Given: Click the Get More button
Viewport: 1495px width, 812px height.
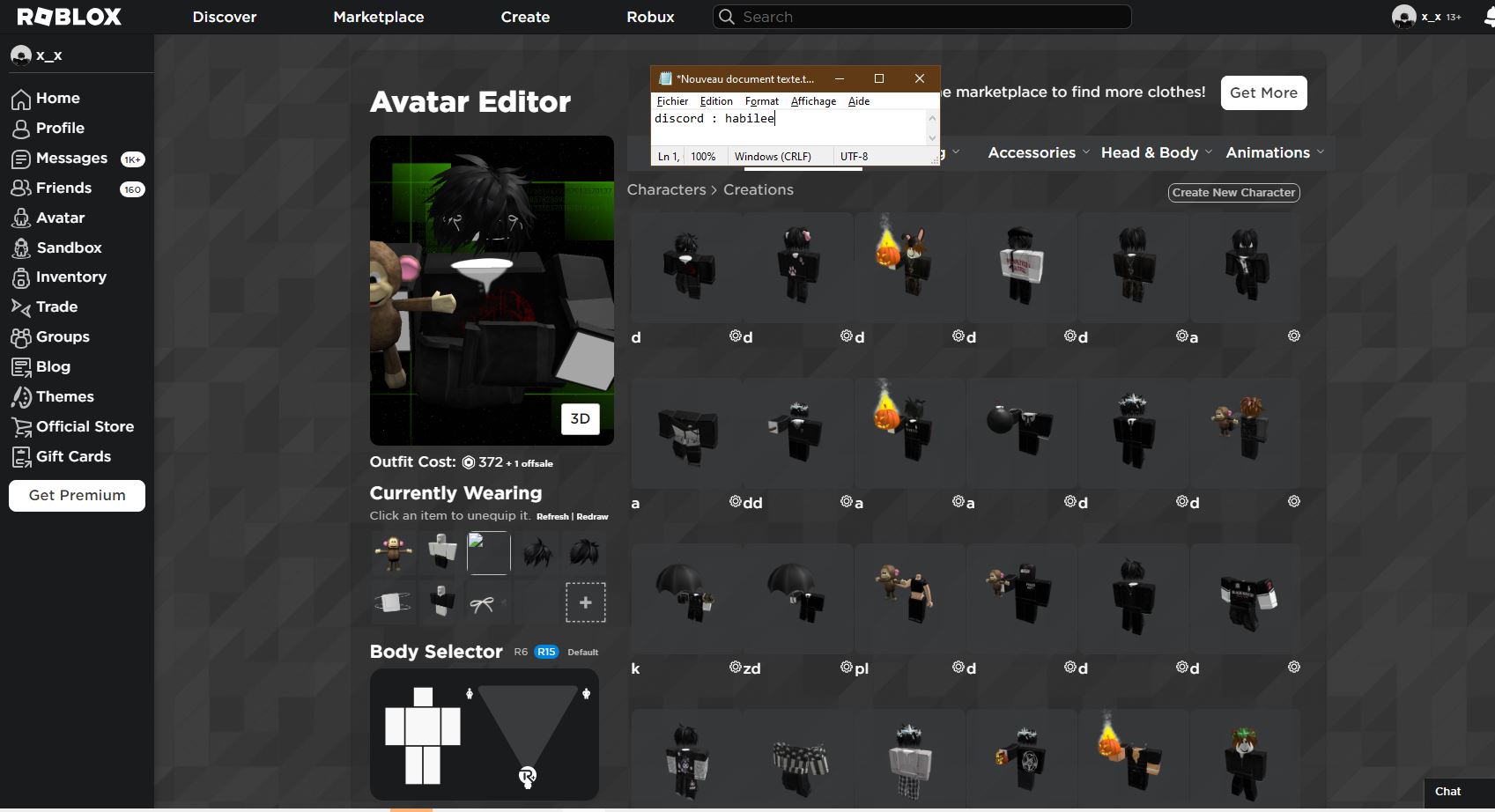Looking at the screenshot, I should (1263, 92).
